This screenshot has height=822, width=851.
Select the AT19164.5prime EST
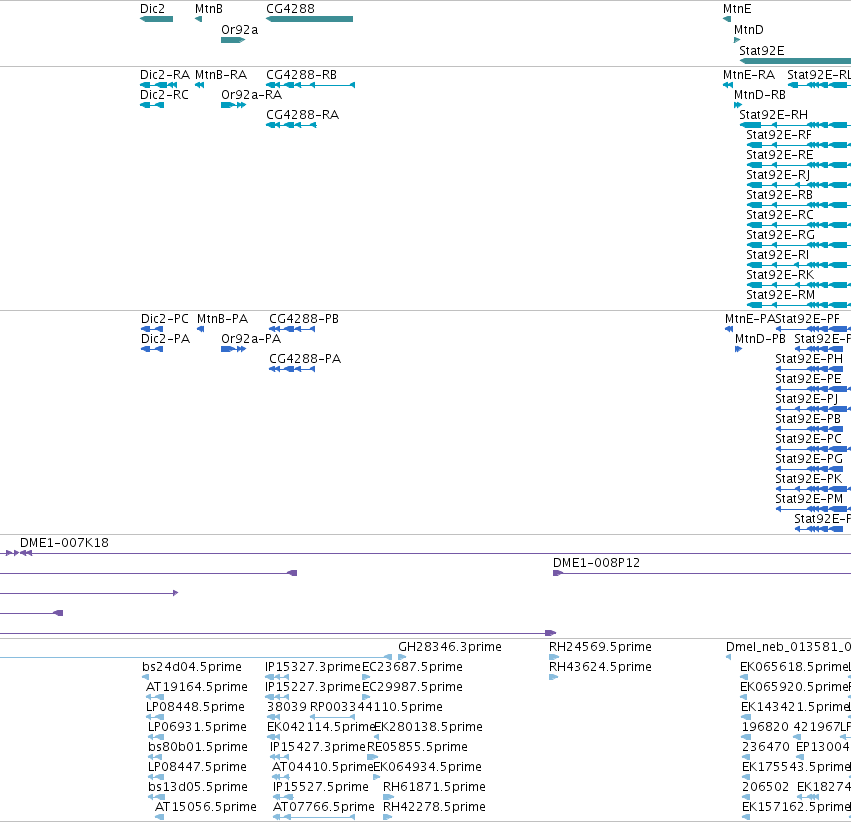tap(155, 697)
